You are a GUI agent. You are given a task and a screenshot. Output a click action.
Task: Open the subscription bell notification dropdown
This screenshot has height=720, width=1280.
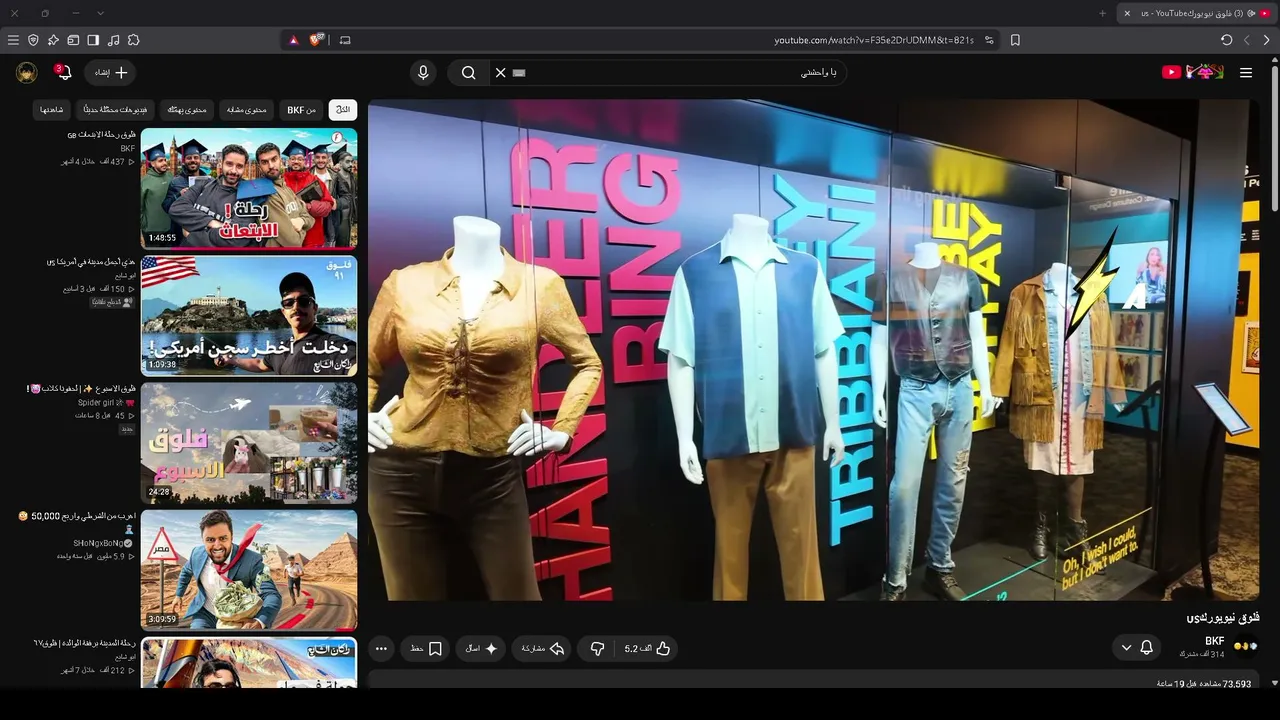tap(1137, 648)
